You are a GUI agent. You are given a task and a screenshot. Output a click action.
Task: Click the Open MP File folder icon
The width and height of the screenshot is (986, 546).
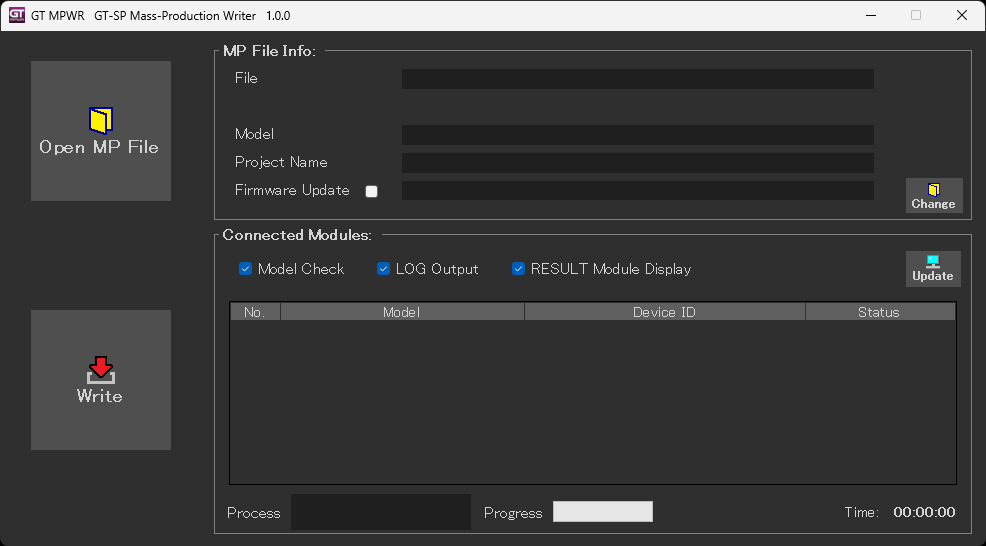(101, 120)
